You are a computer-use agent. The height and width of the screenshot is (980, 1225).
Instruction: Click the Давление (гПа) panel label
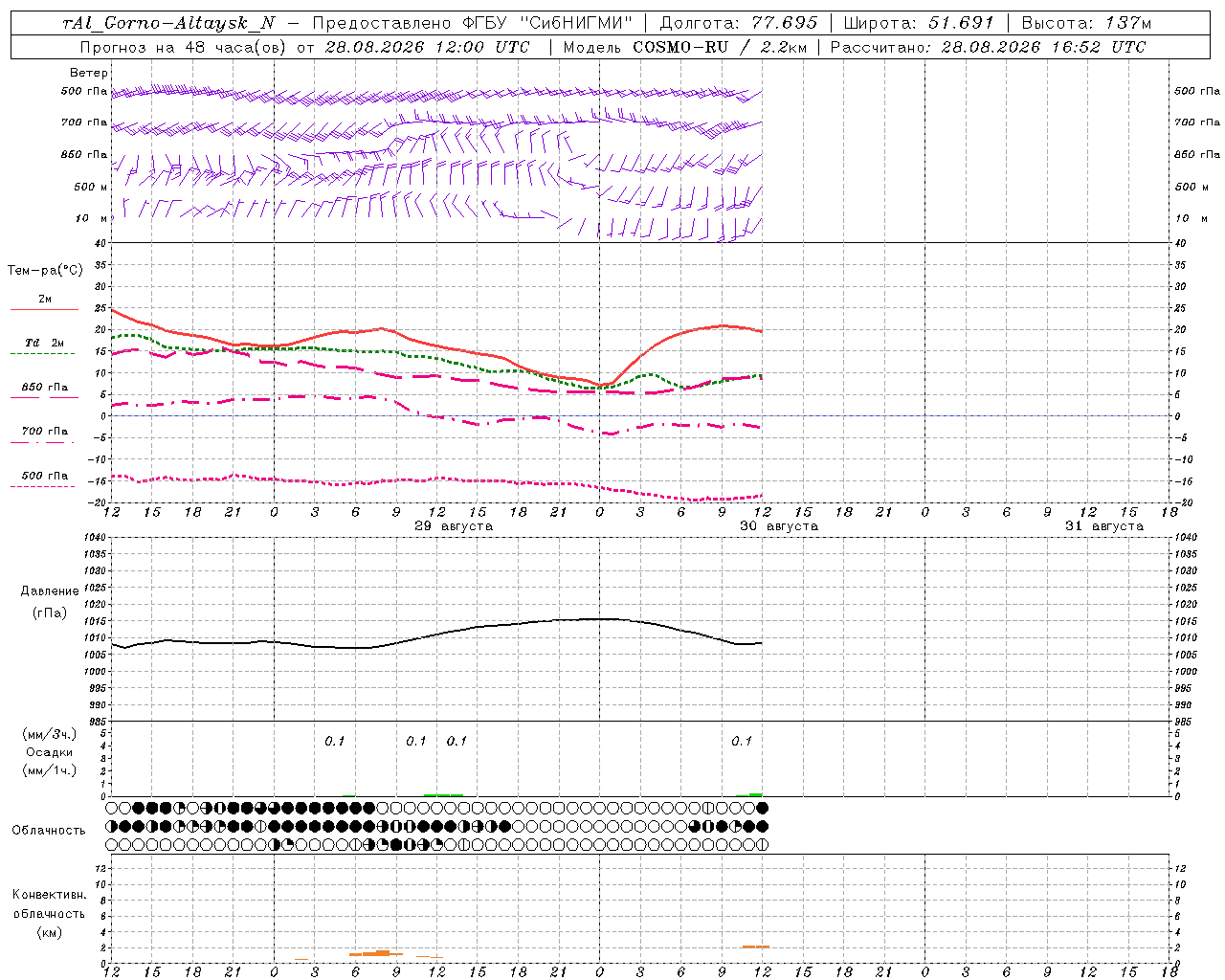click(x=49, y=602)
